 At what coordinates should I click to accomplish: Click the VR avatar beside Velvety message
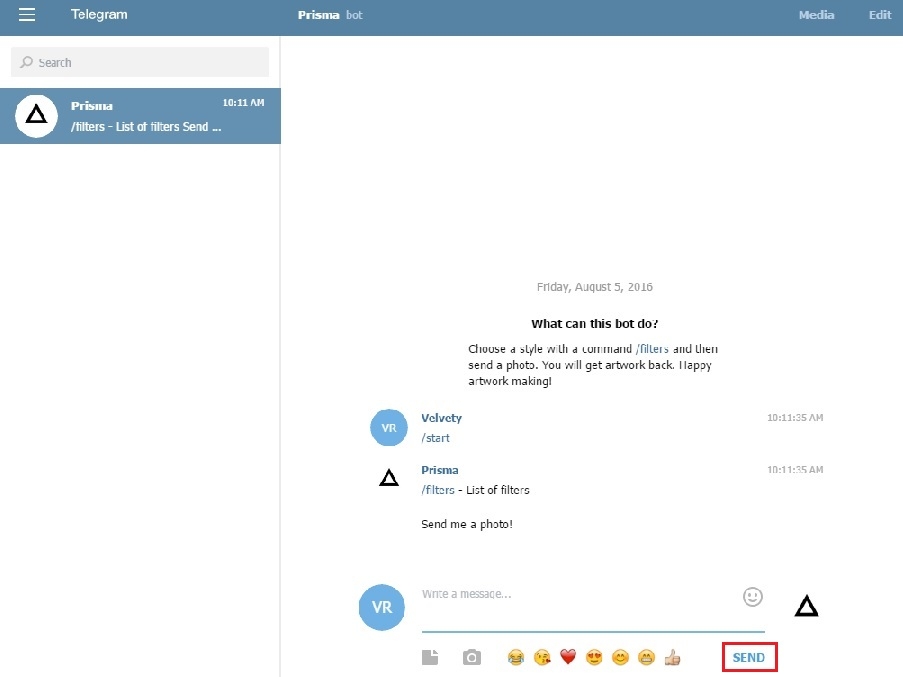pos(389,428)
